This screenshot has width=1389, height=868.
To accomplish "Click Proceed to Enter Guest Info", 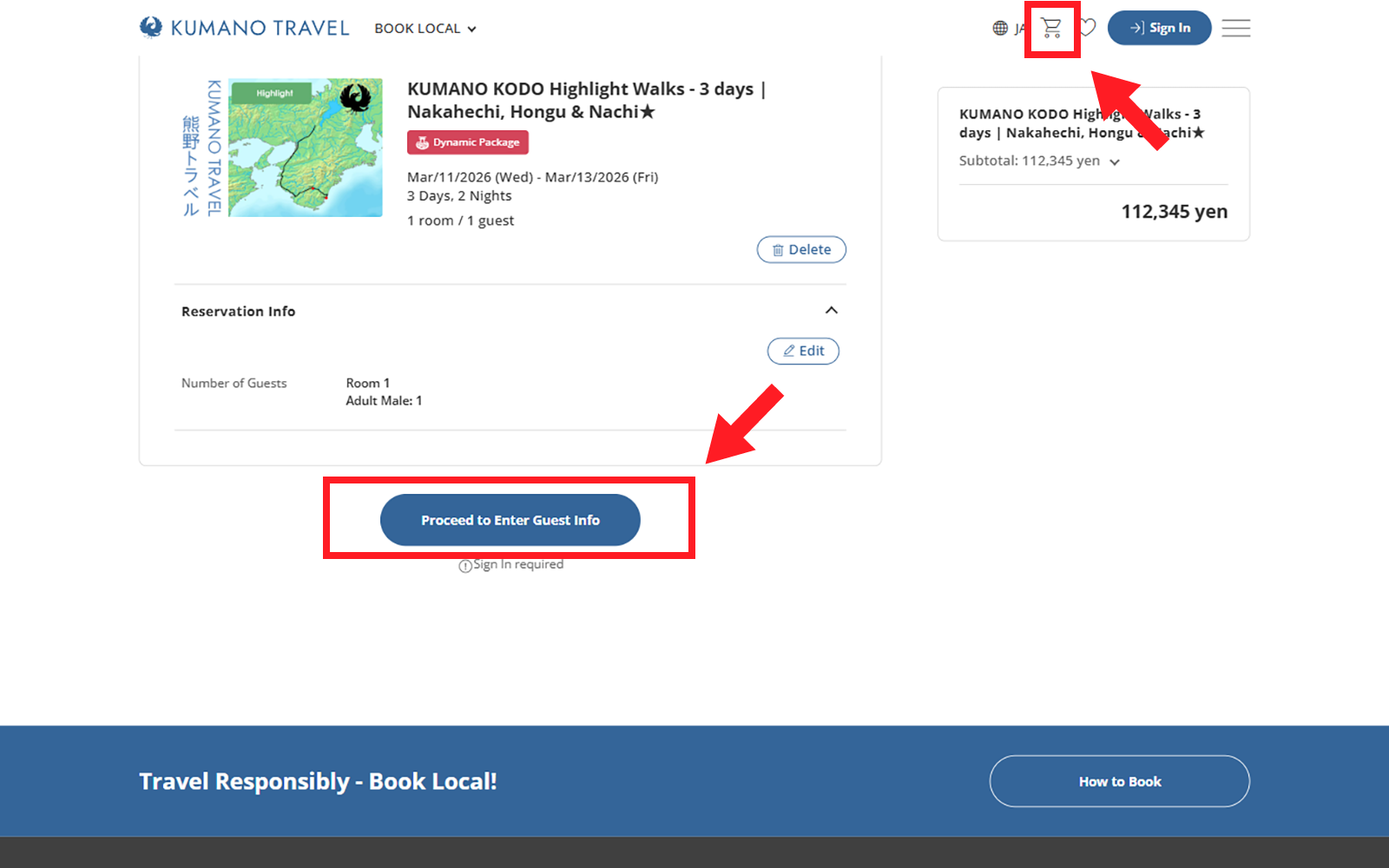I will pos(510,520).
